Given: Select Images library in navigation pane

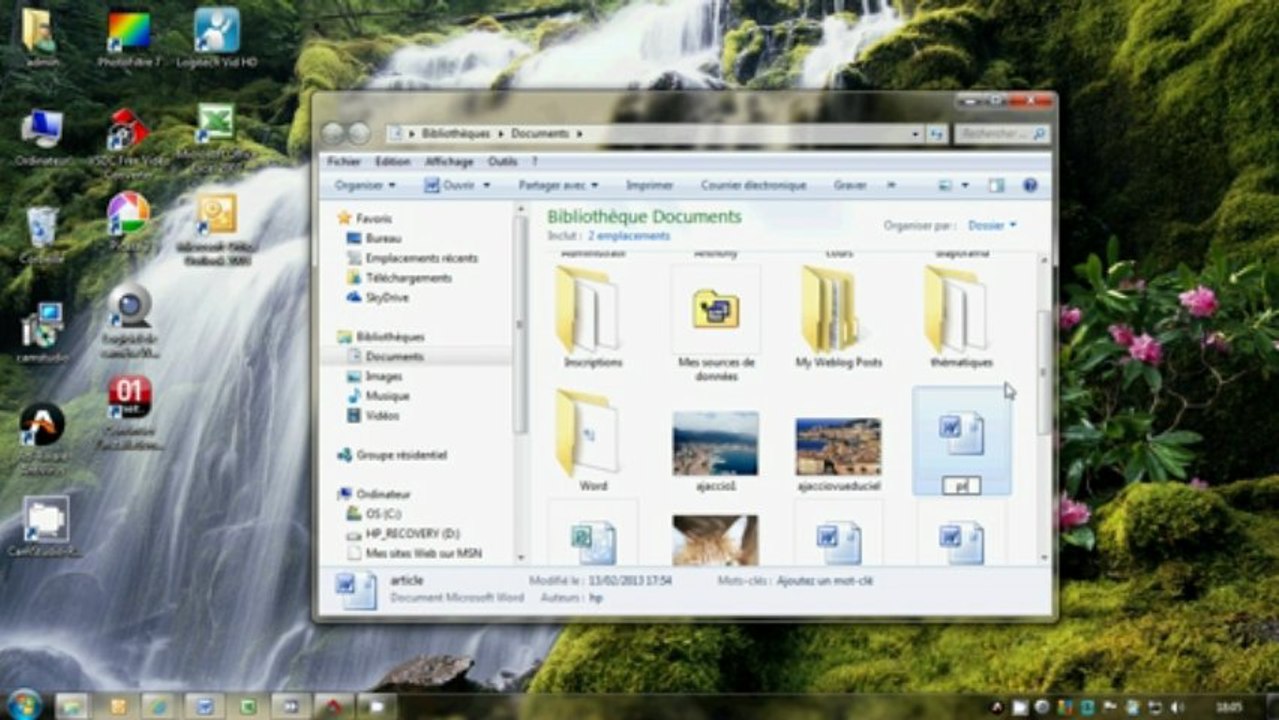Looking at the screenshot, I should [375, 376].
